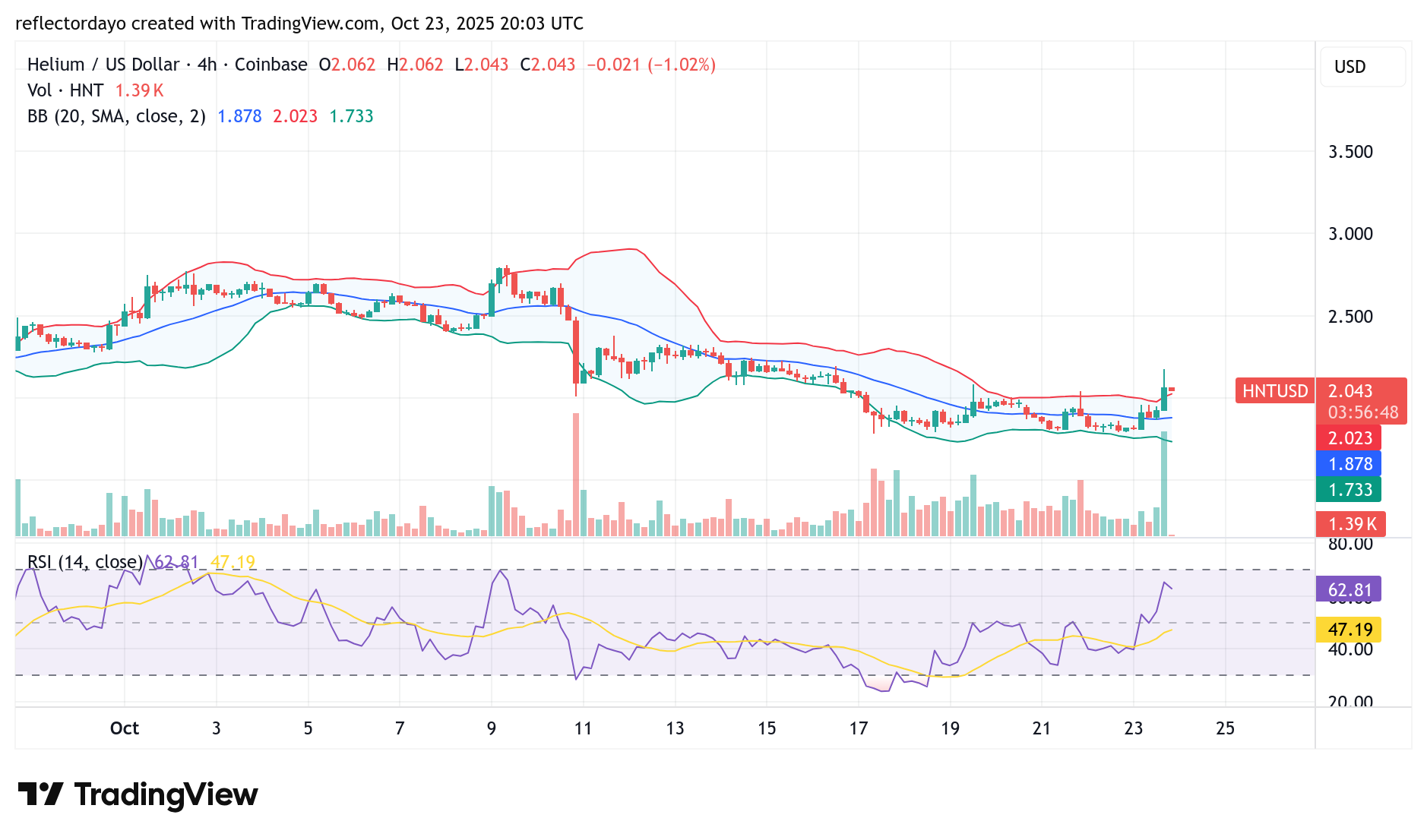1427x840 pixels.
Task: Click the 1.39 K volume axis tag
Action: click(1352, 524)
